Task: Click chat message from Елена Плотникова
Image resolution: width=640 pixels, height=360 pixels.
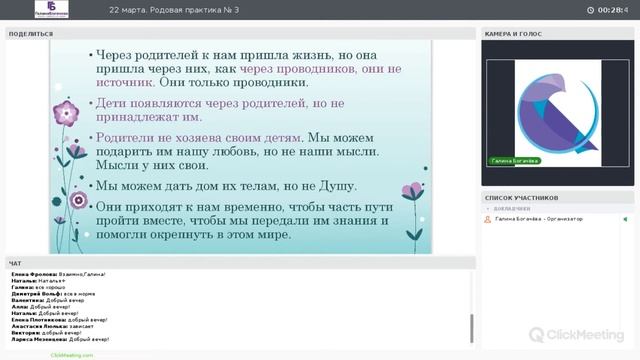Action: pos(59,320)
